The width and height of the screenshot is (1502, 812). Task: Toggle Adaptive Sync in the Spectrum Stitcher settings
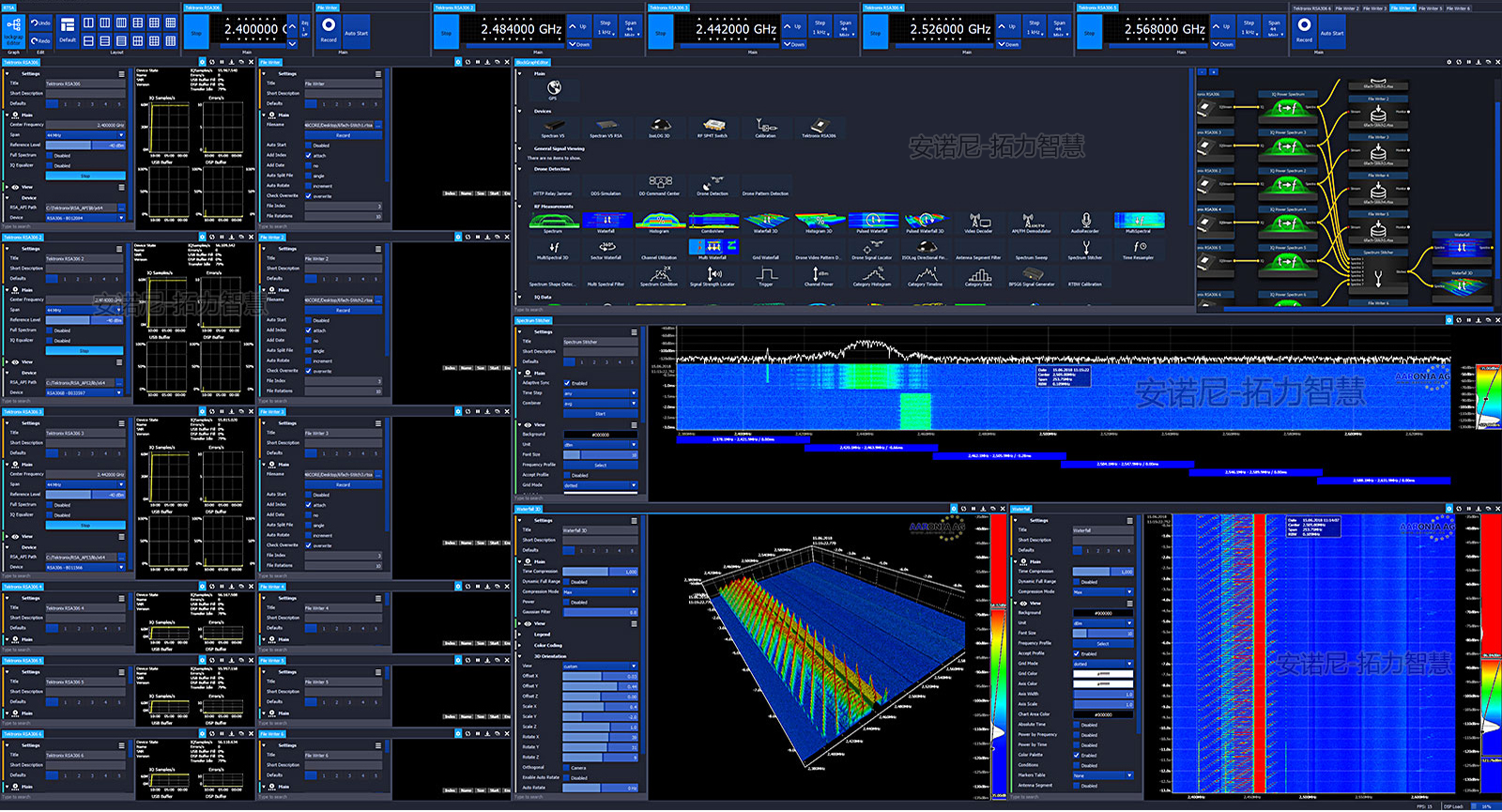pyautogui.click(x=567, y=382)
